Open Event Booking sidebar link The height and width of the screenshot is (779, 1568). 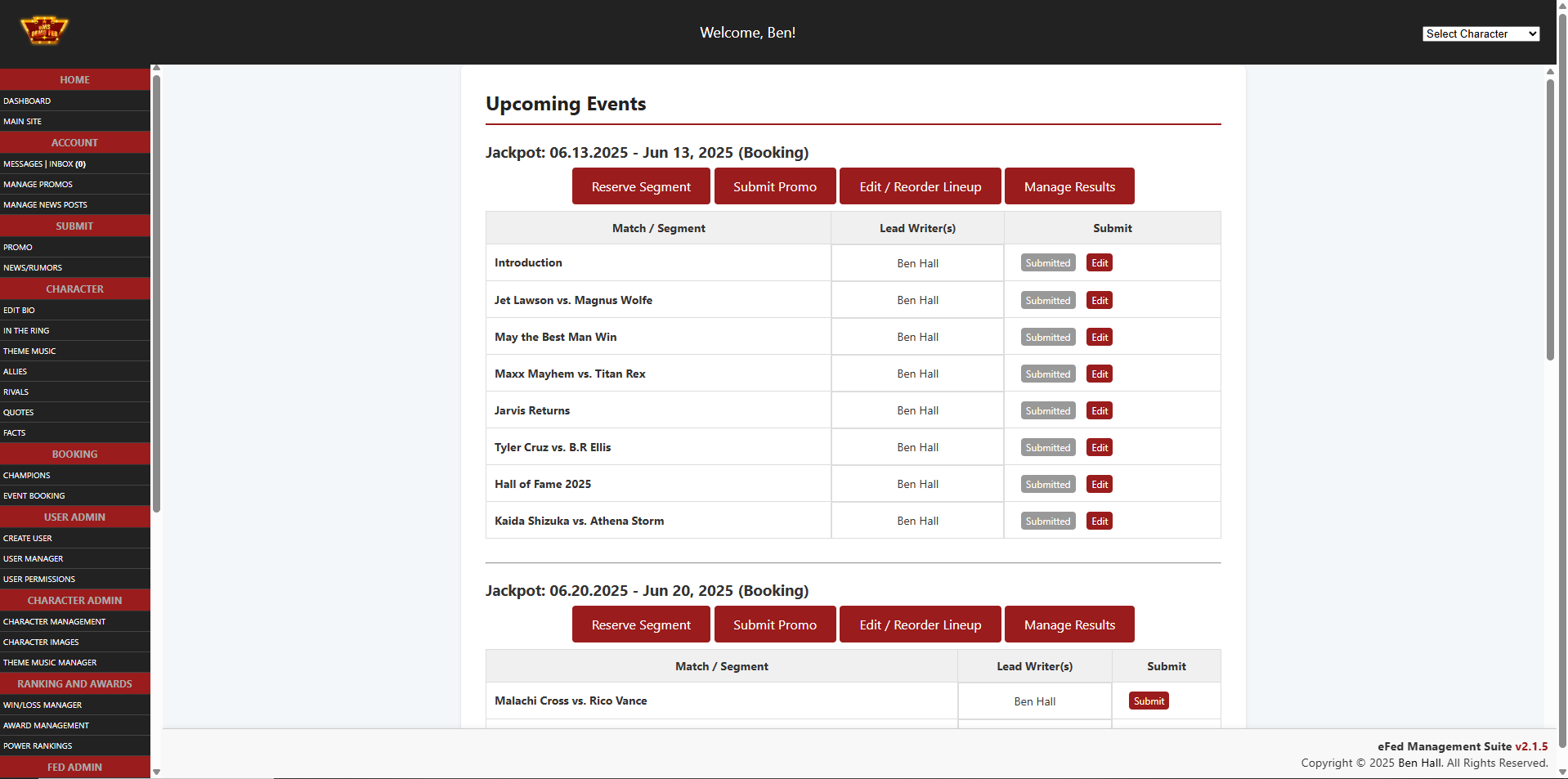pos(34,496)
